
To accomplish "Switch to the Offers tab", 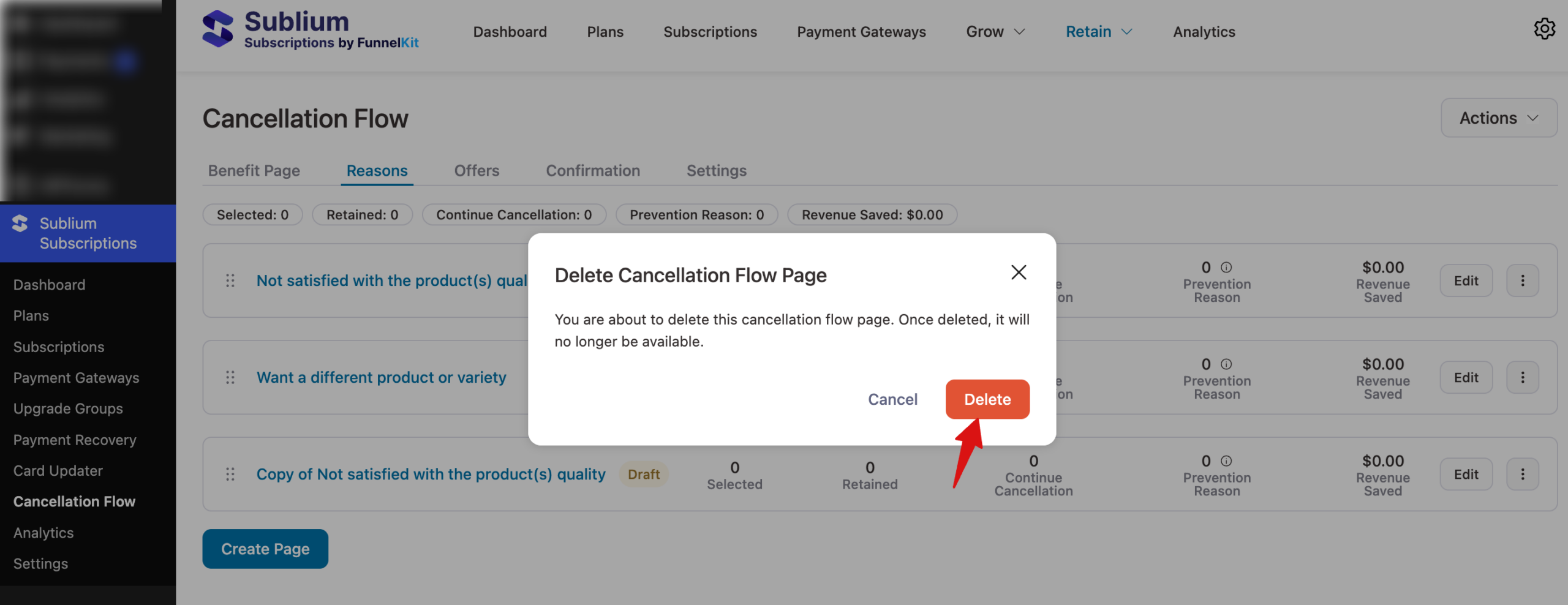I will pyautogui.click(x=477, y=171).
